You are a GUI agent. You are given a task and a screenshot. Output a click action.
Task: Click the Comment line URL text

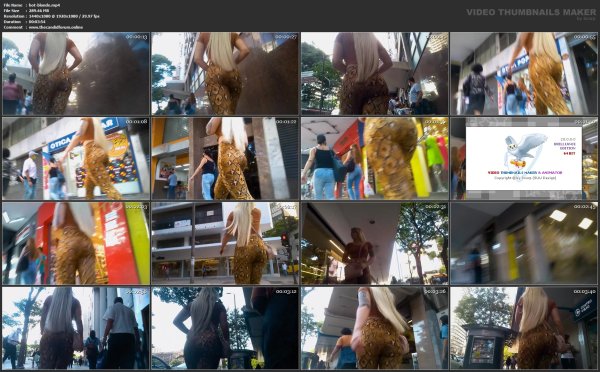(55, 27)
